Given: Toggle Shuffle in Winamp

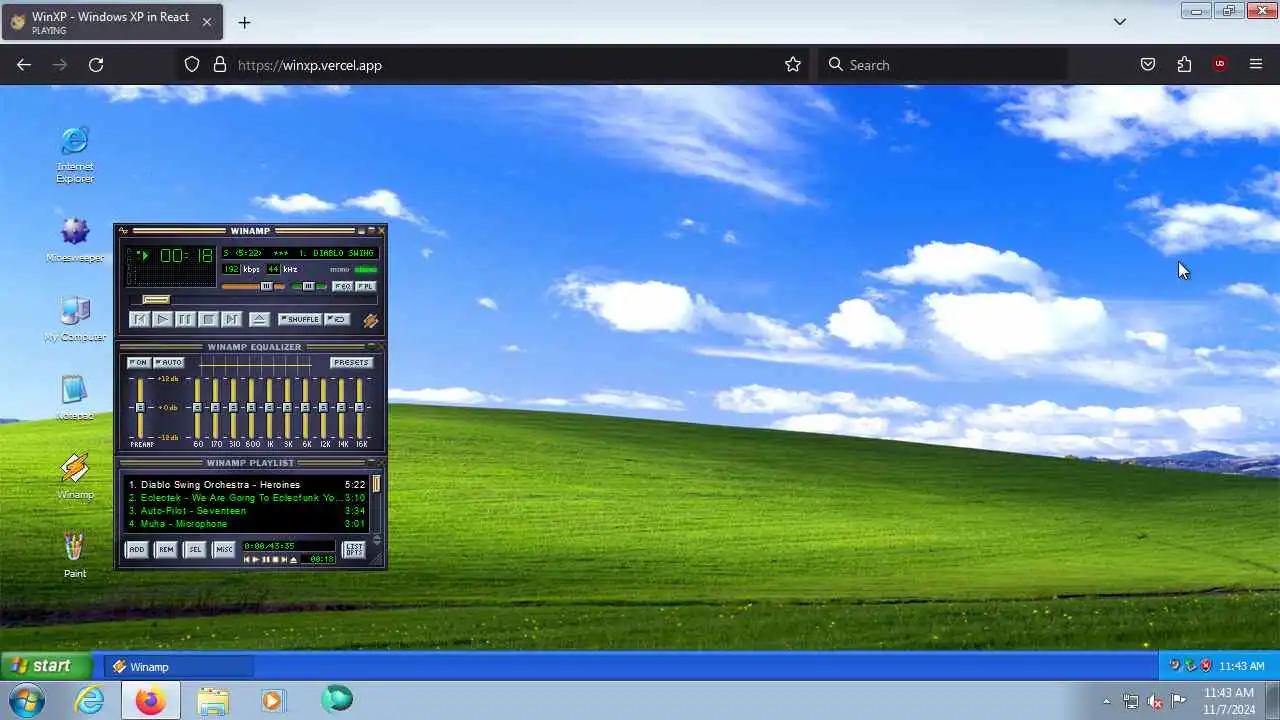Looking at the screenshot, I should 300,319.
